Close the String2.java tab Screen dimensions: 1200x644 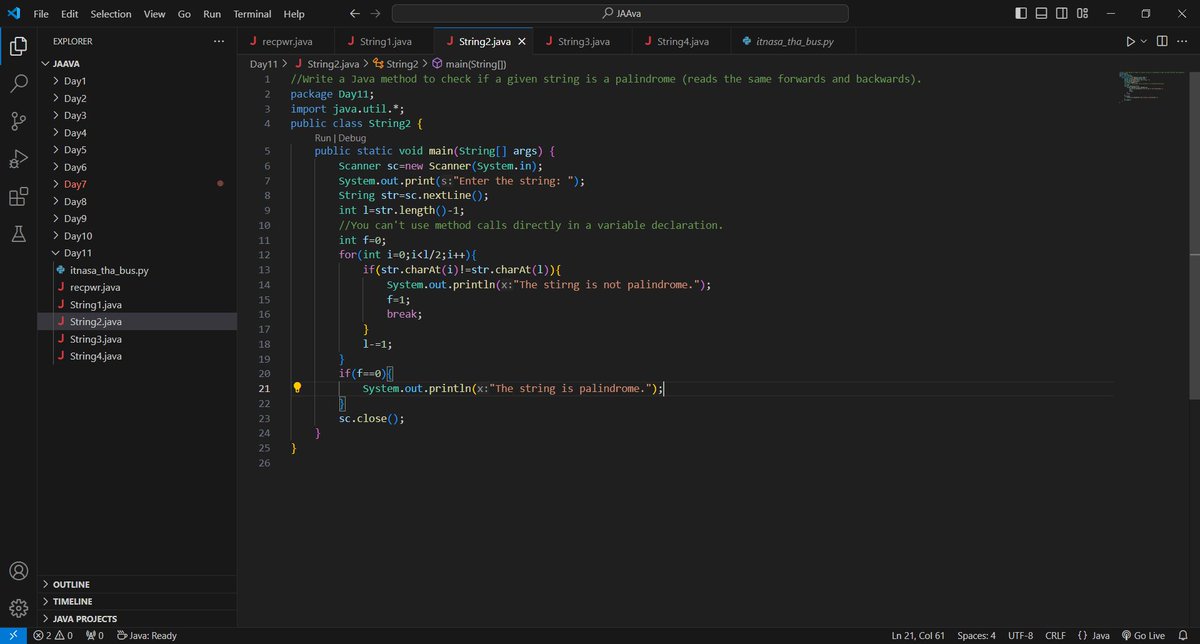pos(521,42)
